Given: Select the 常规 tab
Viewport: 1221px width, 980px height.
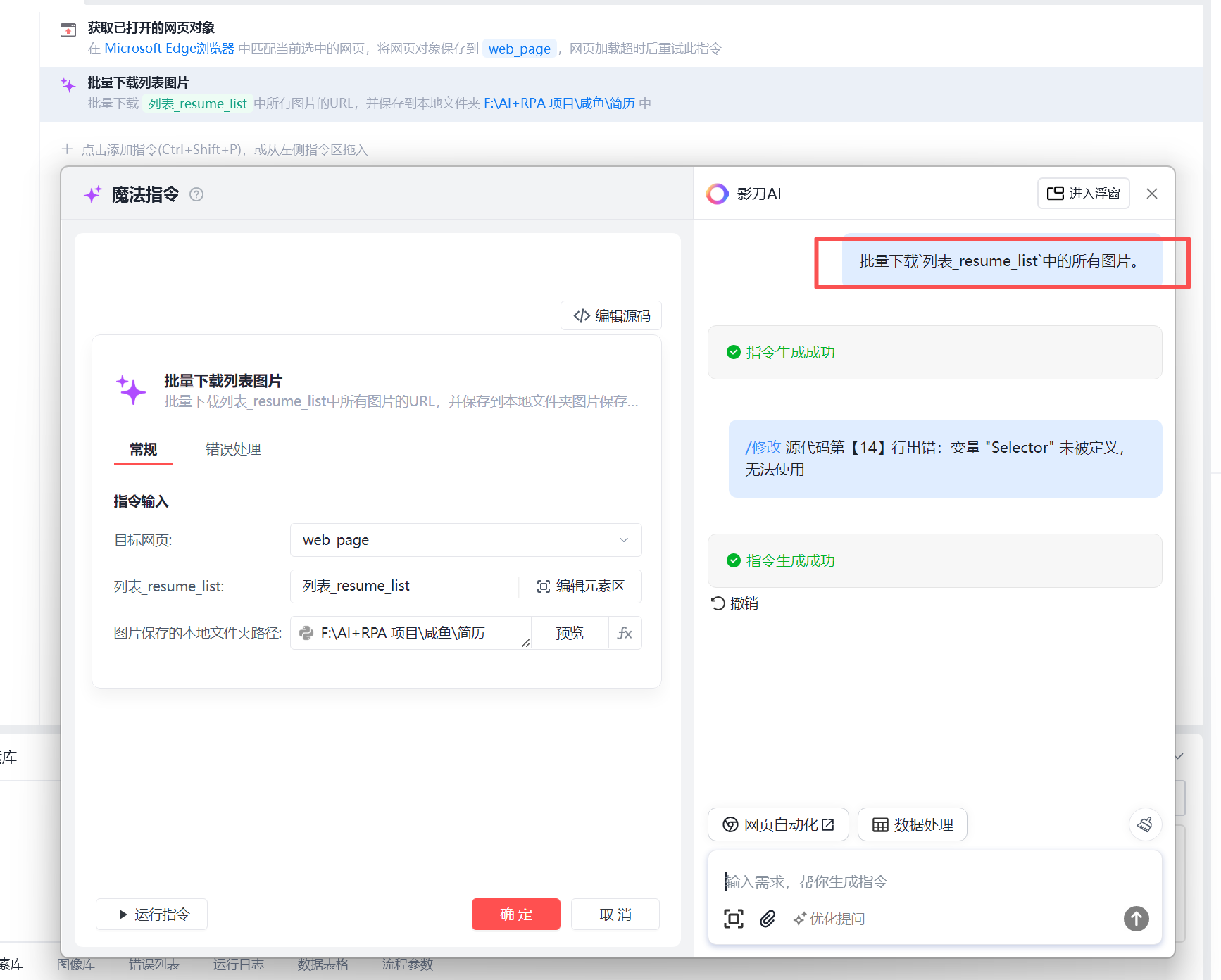Looking at the screenshot, I should pyautogui.click(x=143, y=449).
